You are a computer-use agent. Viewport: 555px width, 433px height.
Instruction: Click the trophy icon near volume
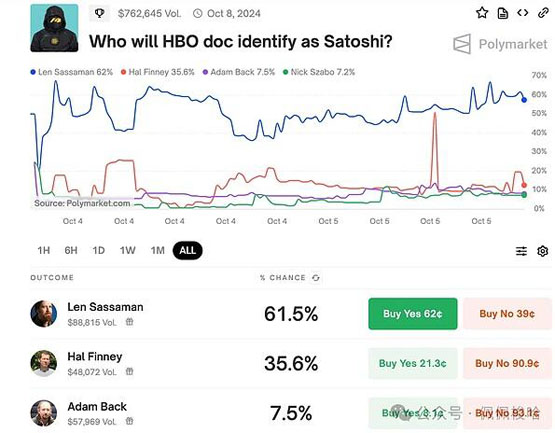[99, 13]
